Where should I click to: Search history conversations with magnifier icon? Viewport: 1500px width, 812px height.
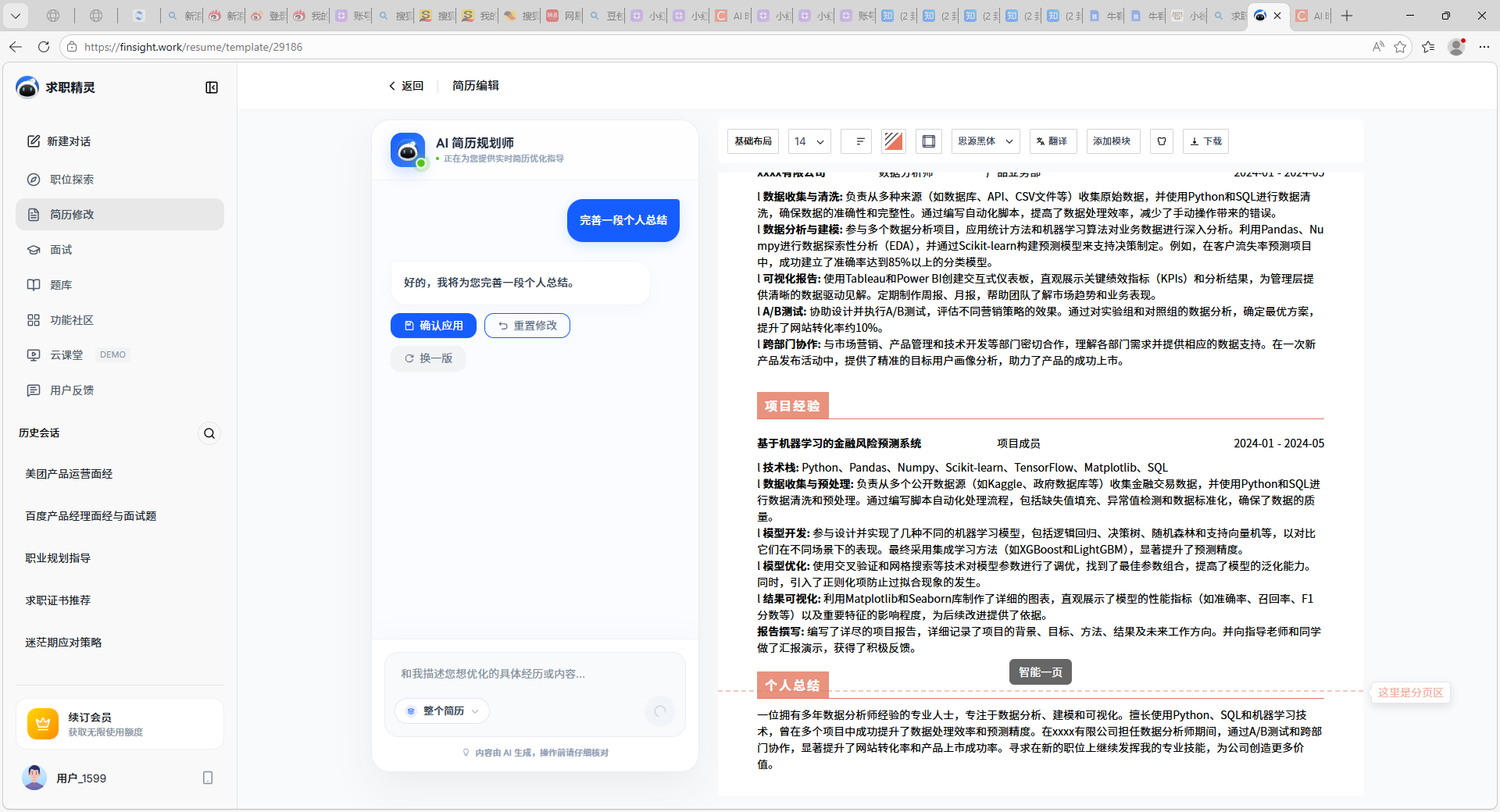tap(209, 433)
